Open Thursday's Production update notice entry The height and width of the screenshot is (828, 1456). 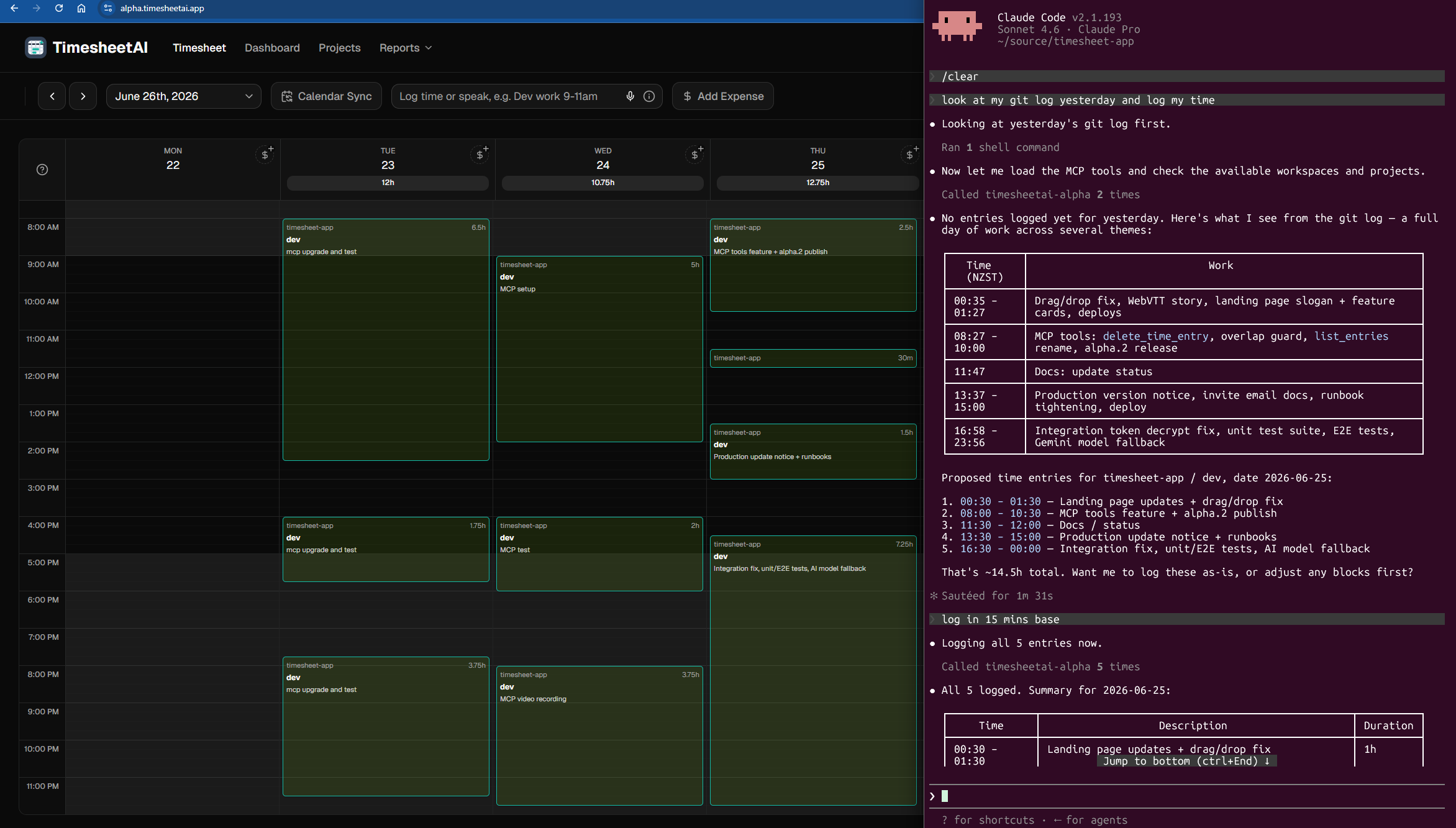click(813, 452)
